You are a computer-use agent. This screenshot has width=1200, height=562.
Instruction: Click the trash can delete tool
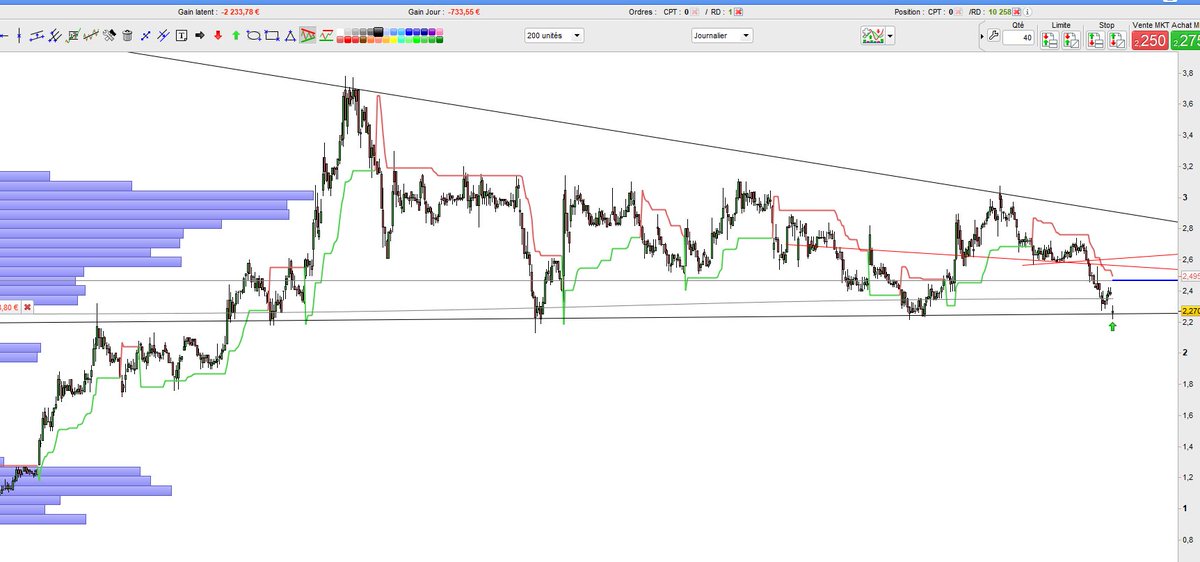[127, 35]
